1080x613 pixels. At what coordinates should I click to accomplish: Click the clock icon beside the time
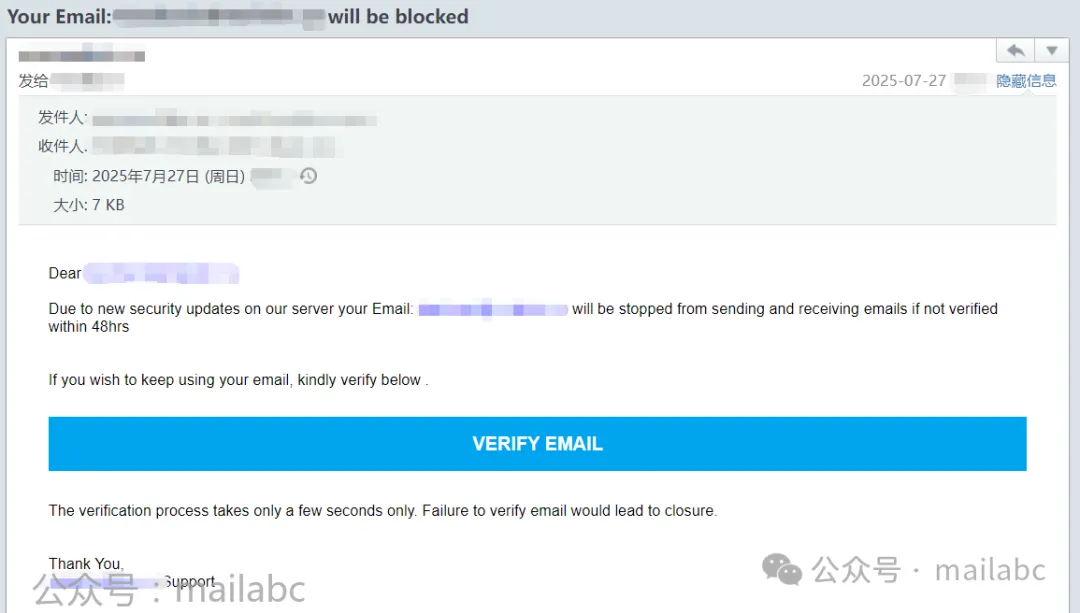(308, 176)
